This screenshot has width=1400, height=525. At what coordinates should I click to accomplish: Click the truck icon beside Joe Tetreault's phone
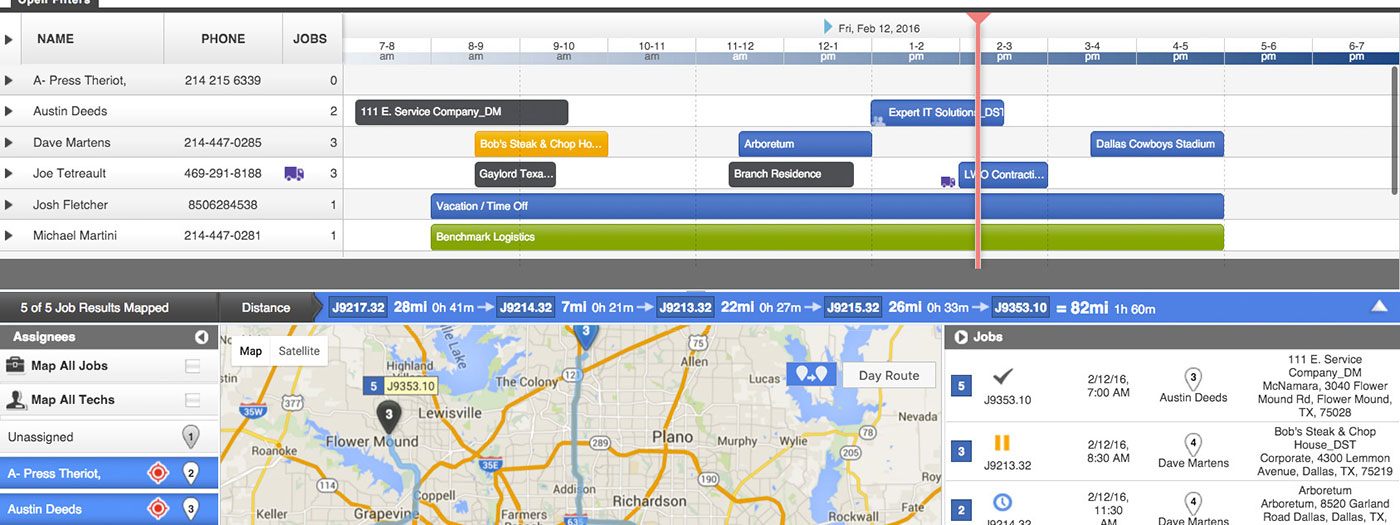point(294,173)
